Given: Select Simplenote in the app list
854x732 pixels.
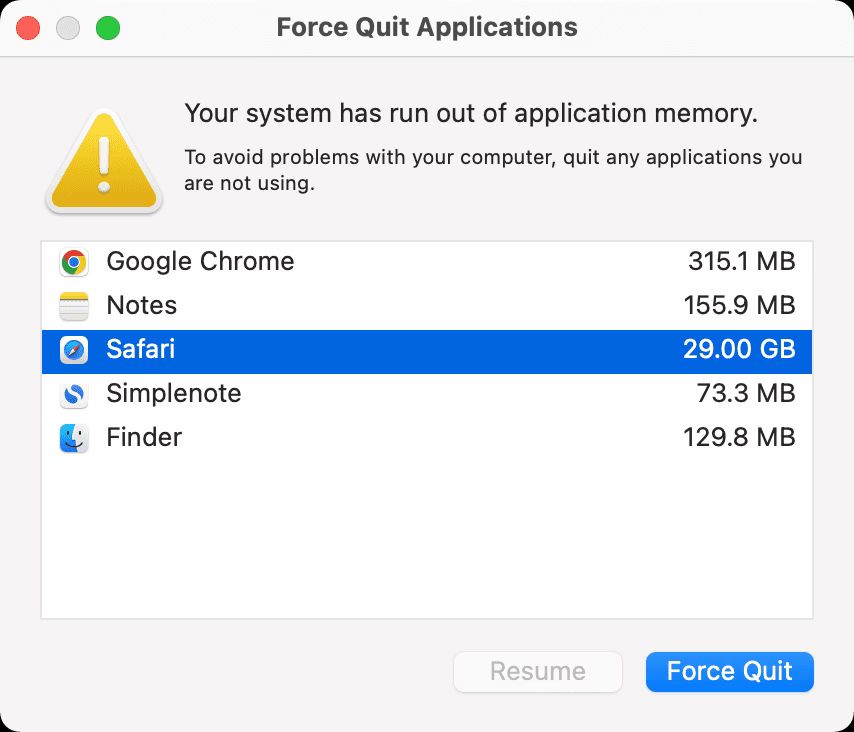Looking at the screenshot, I should (x=173, y=394).
